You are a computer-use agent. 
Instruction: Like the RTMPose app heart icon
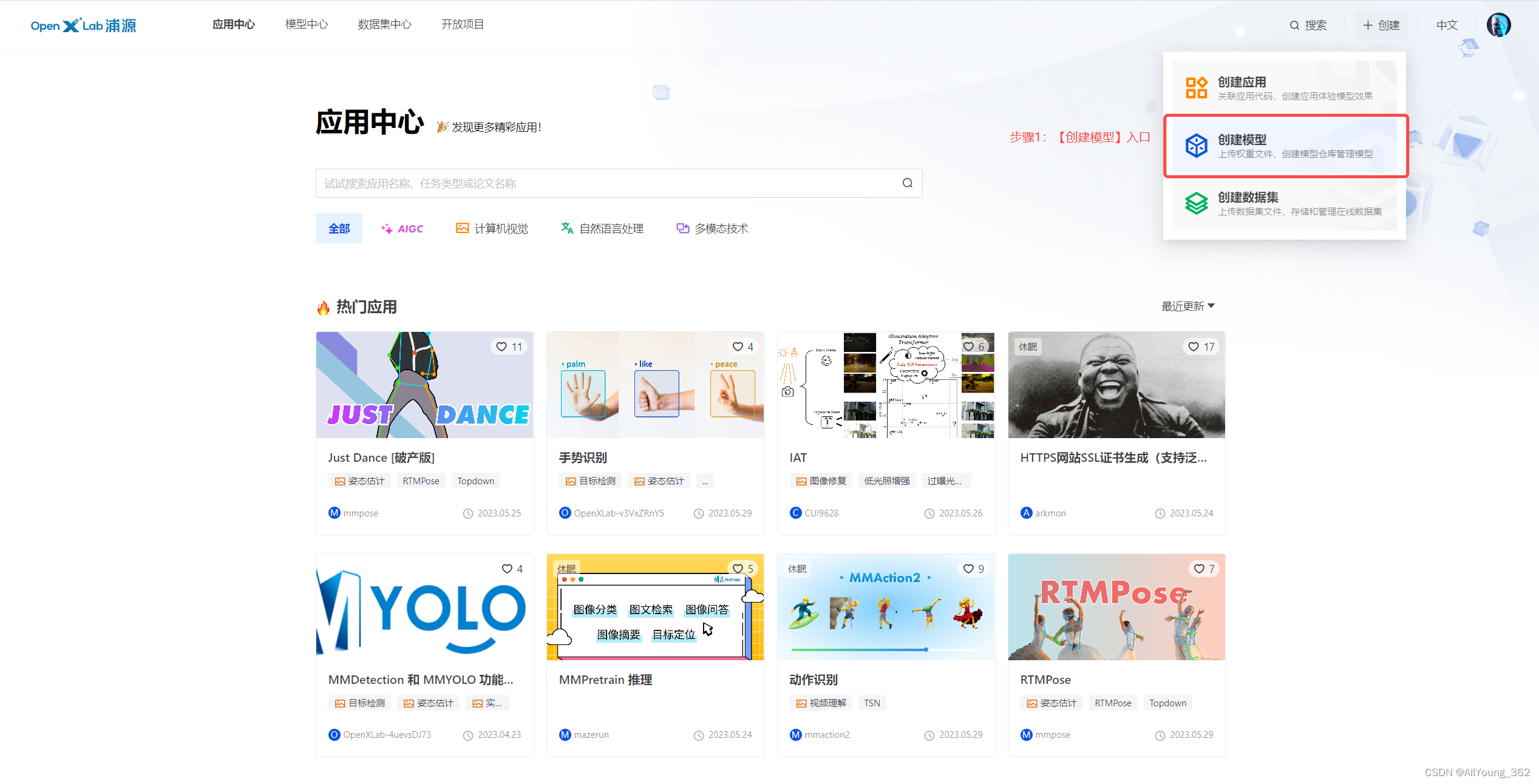click(x=1199, y=569)
